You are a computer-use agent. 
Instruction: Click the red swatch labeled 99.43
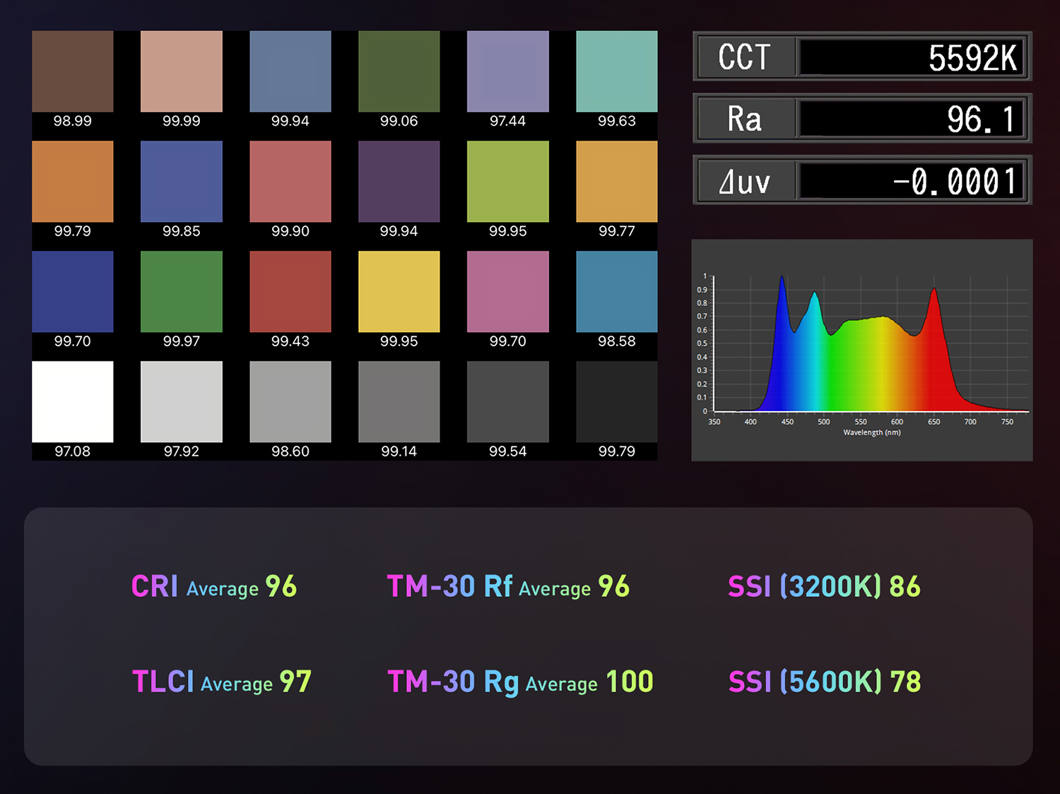click(x=290, y=291)
